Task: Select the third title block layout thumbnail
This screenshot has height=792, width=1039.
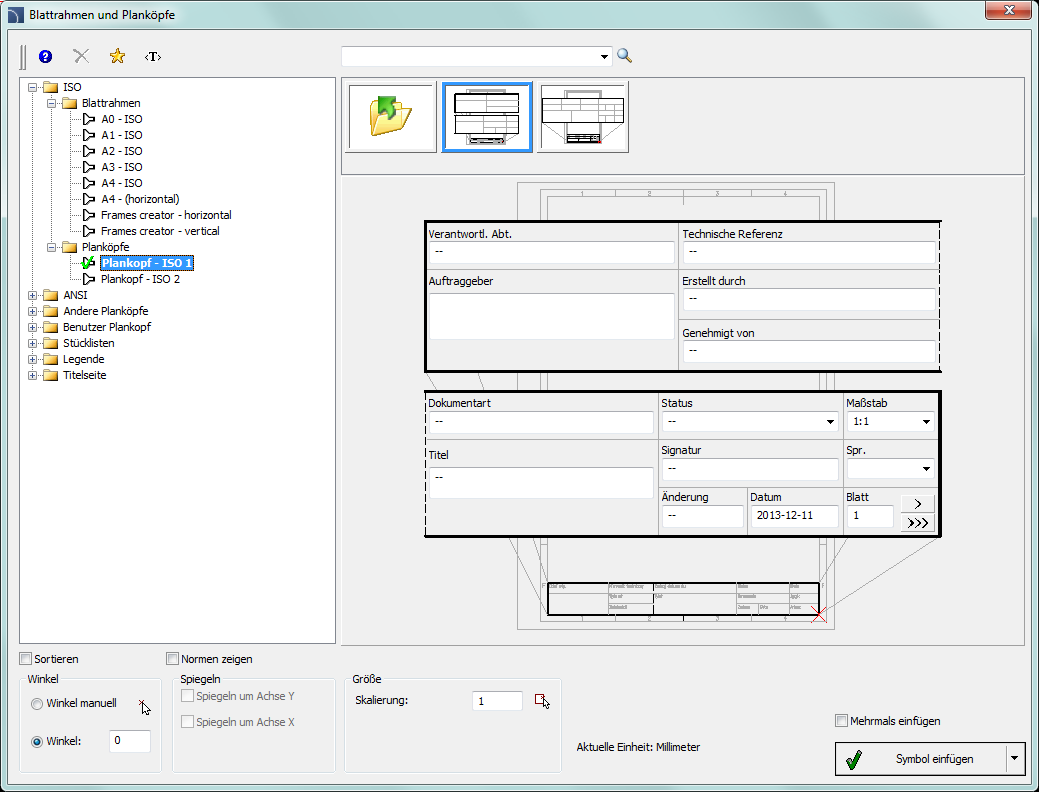Action: pos(583,117)
